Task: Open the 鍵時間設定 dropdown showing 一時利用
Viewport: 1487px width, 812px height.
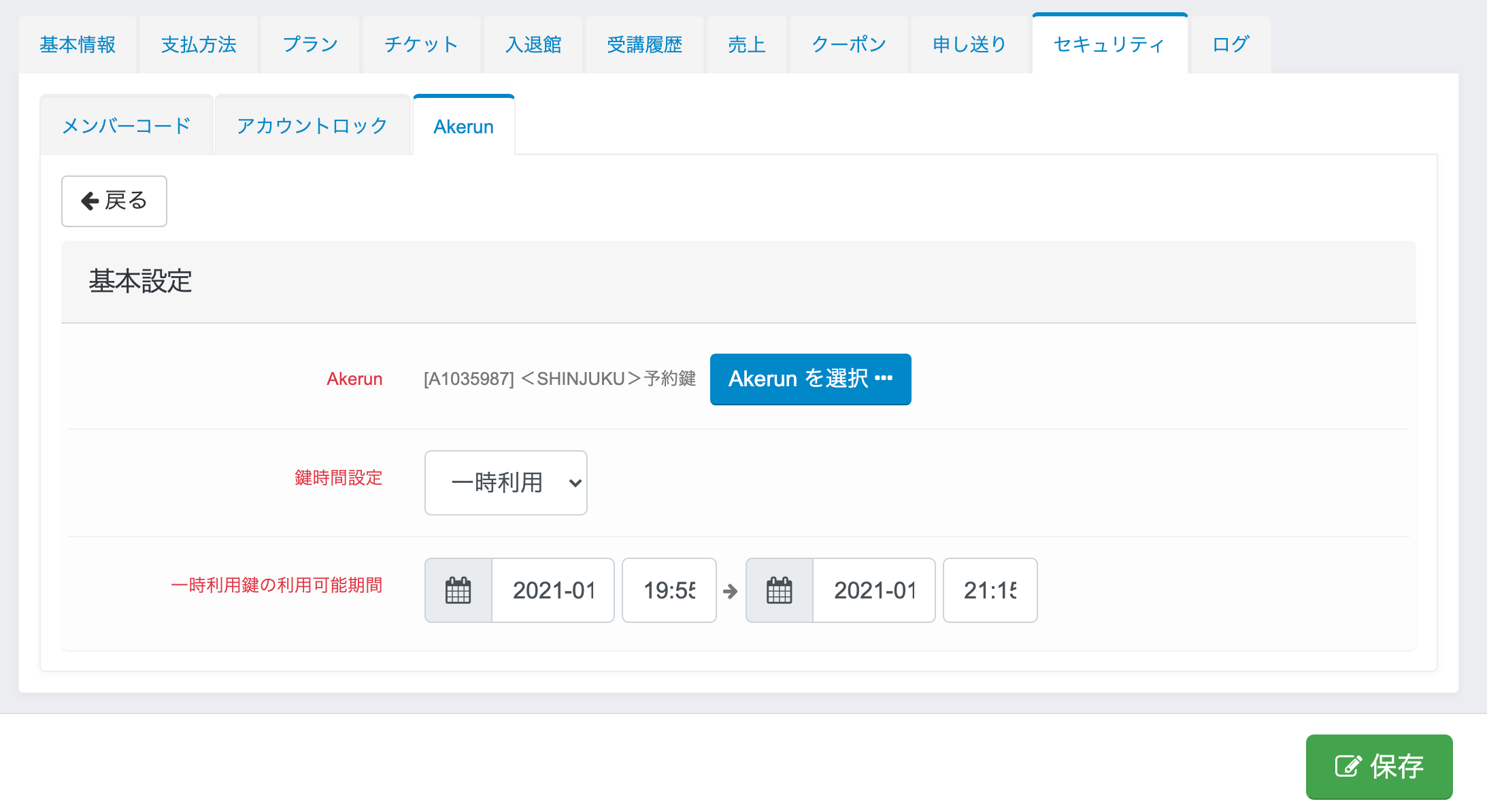Action: (506, 483)
